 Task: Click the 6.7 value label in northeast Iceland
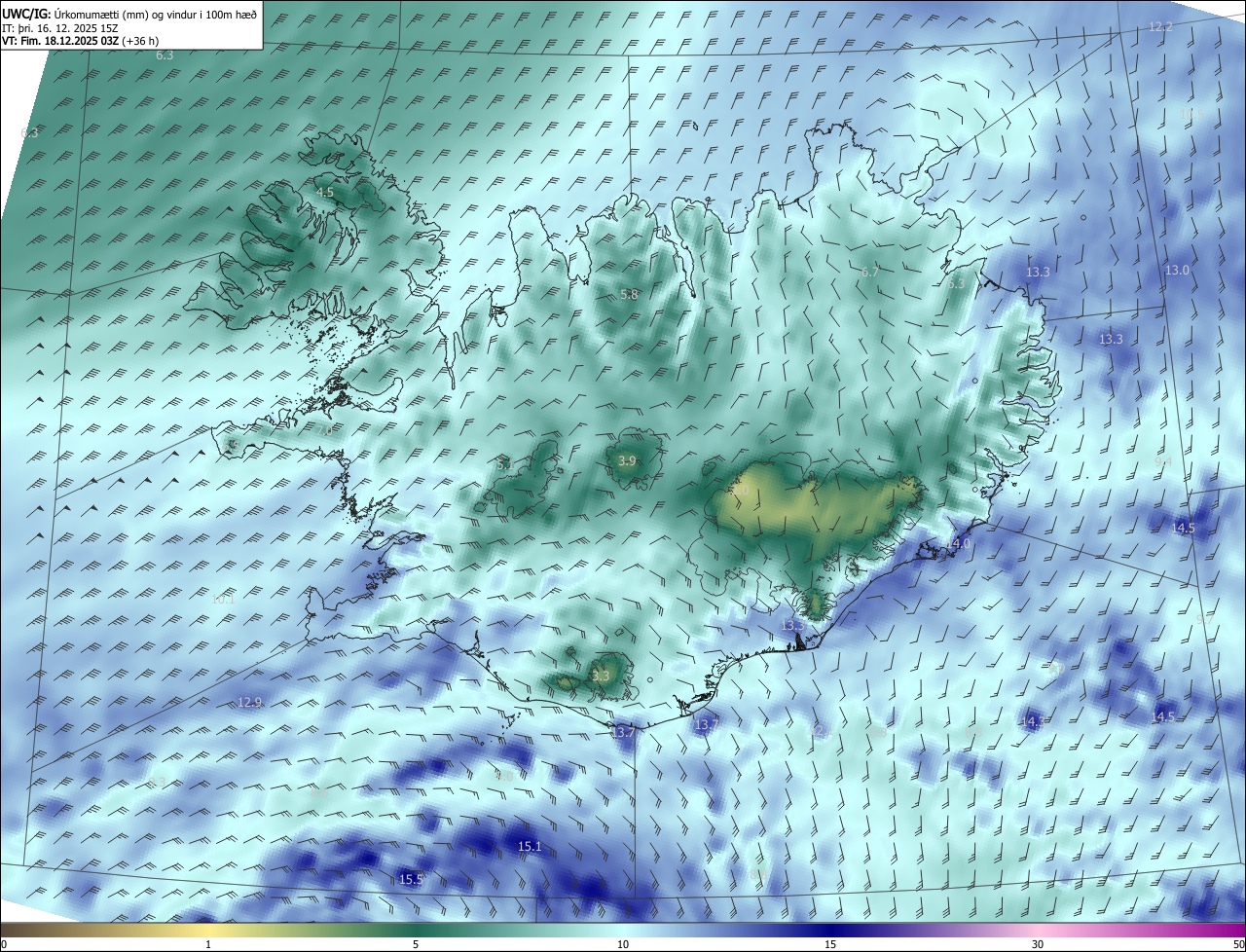click(869, 273)
